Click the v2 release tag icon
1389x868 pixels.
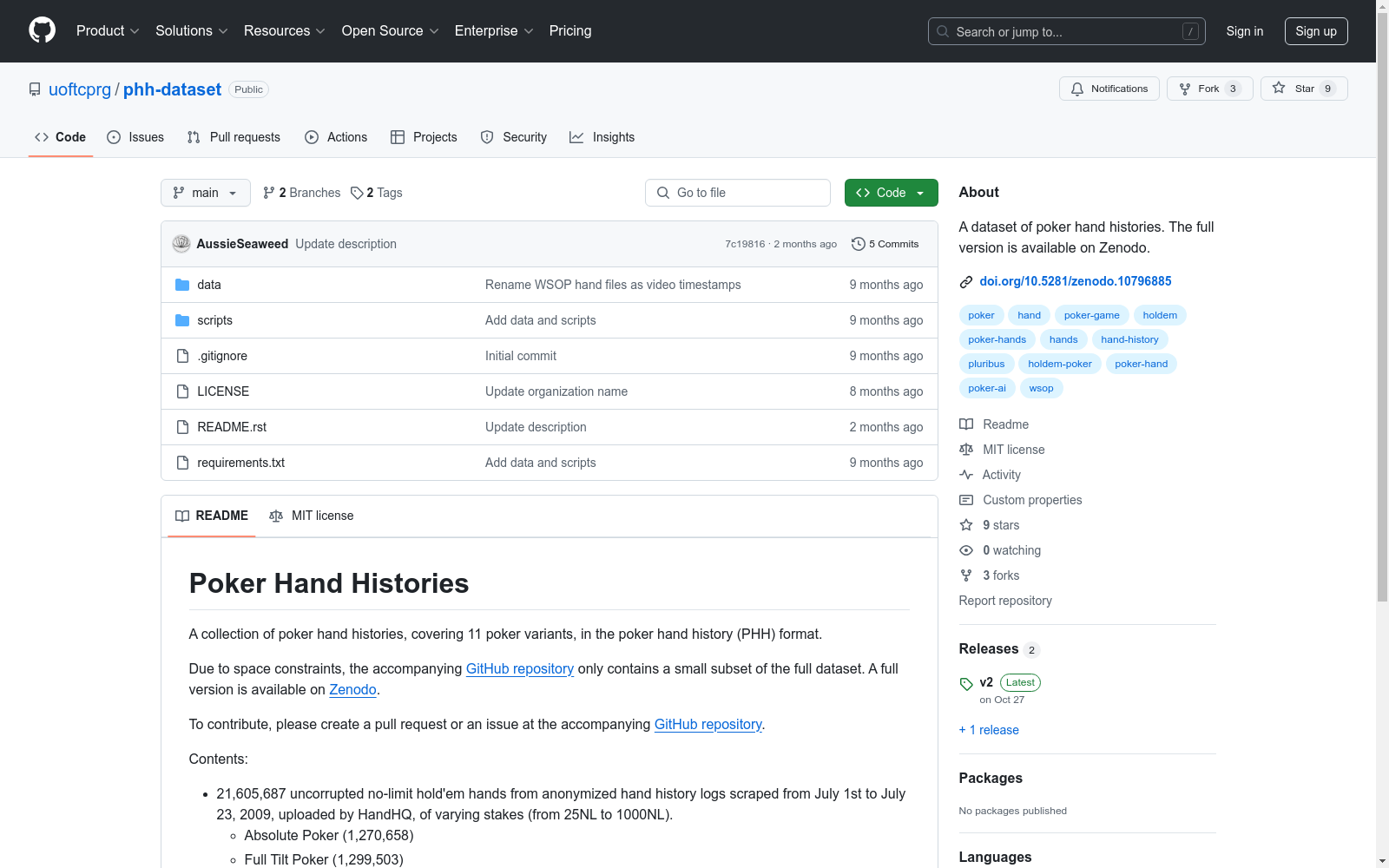coord(966,684)
